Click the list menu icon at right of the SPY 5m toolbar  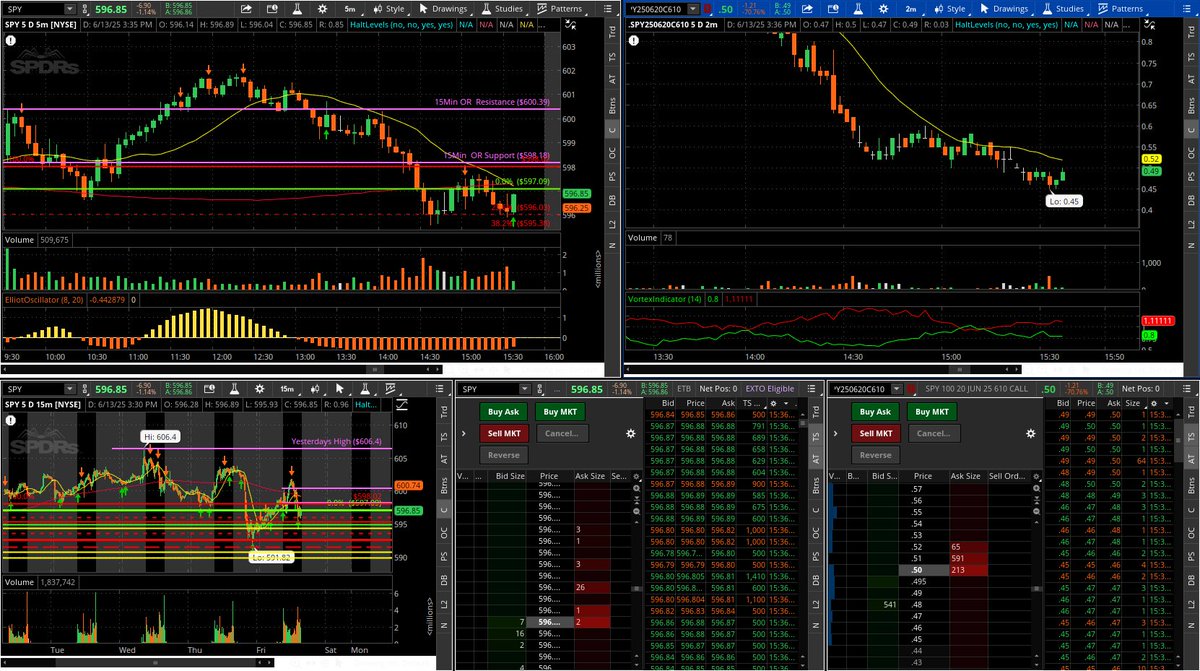click(607, 9)
